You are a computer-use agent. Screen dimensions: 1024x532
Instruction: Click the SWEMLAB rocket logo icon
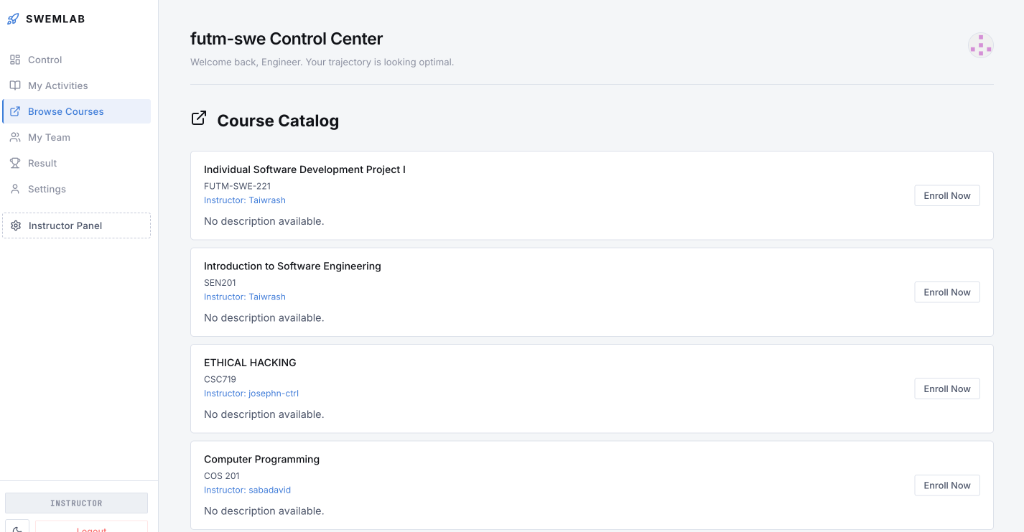coord(13,19)
